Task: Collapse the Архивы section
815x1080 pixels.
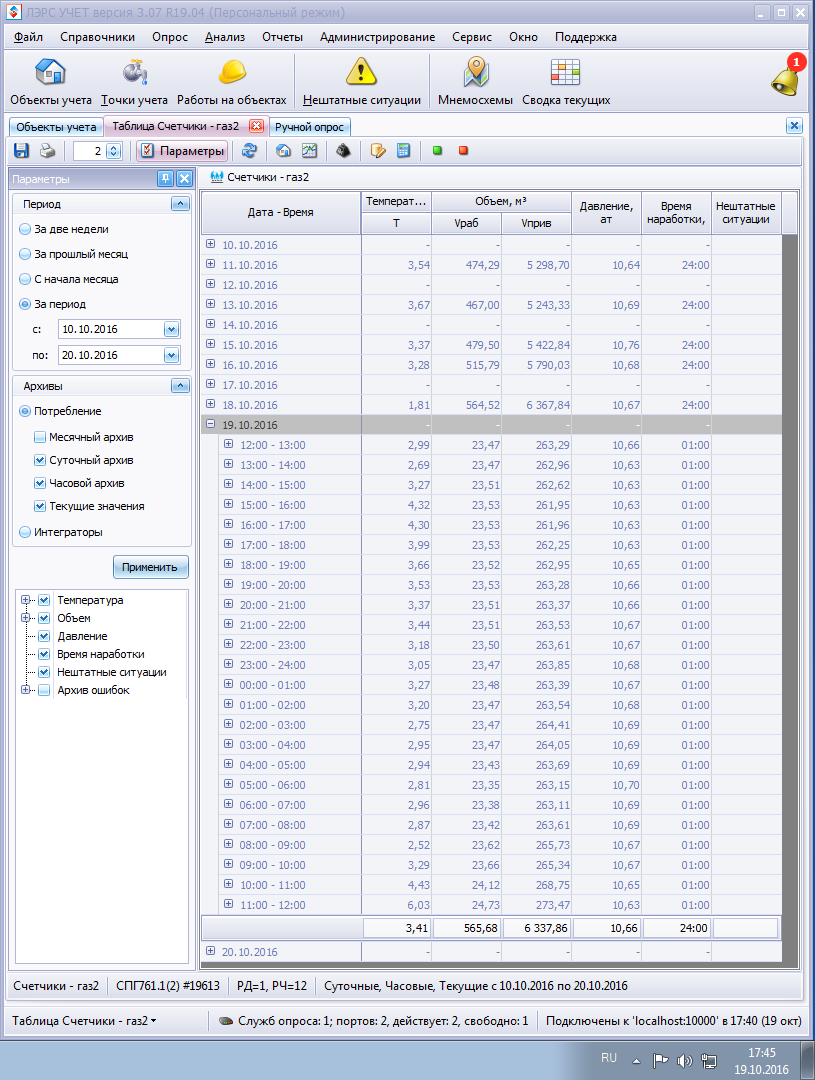Action: pos(180,386)
